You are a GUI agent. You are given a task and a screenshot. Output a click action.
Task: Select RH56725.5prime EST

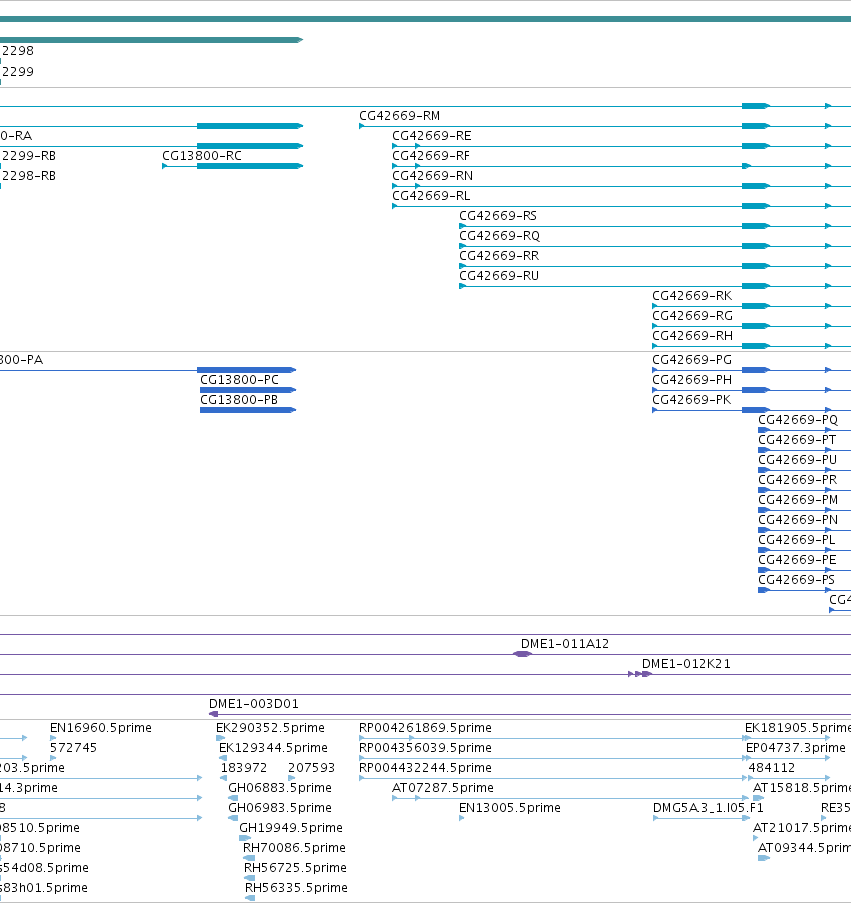(295, 868)
